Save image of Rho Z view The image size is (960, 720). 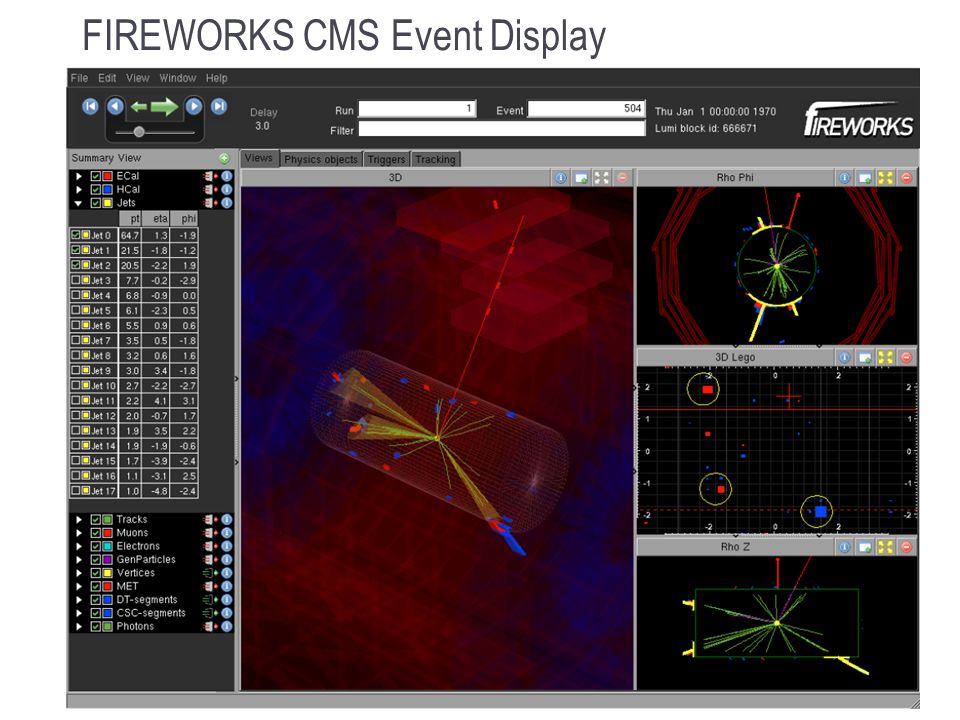865,547
